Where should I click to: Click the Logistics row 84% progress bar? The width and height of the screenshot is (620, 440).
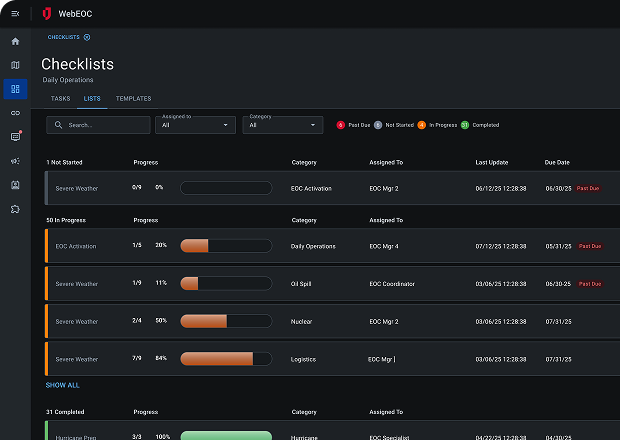click(225, 359)
